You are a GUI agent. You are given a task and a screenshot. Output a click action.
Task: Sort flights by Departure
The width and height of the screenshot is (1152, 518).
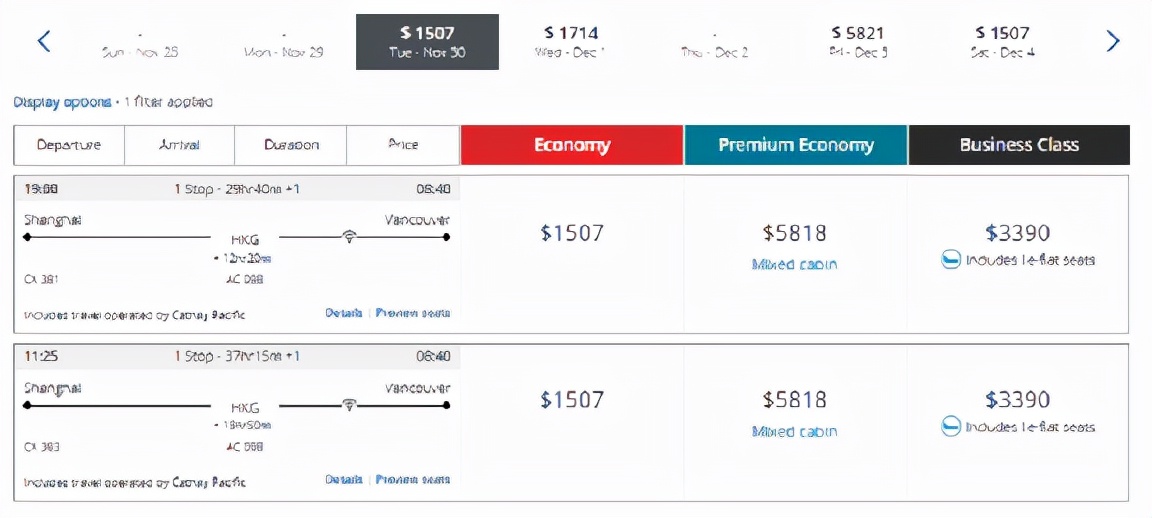(x=69, y=145)
